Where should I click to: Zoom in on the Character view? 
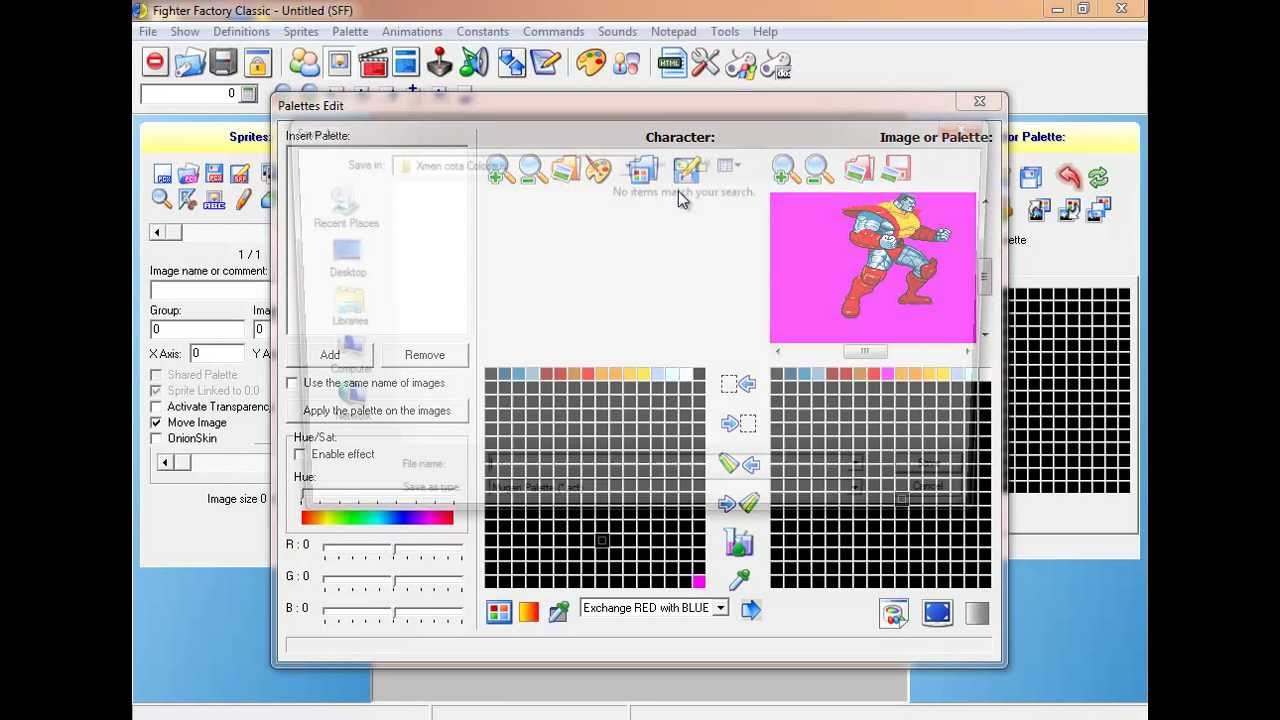pos(501,170)
